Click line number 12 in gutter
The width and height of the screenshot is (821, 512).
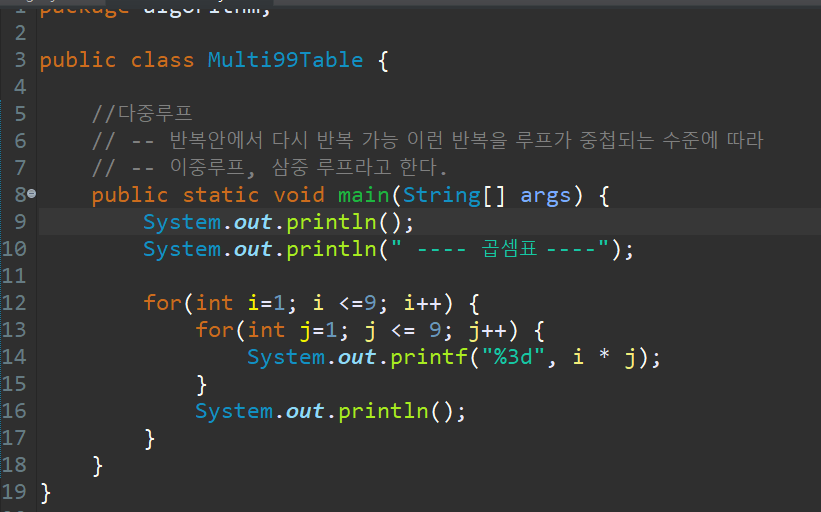click(14, 303)
